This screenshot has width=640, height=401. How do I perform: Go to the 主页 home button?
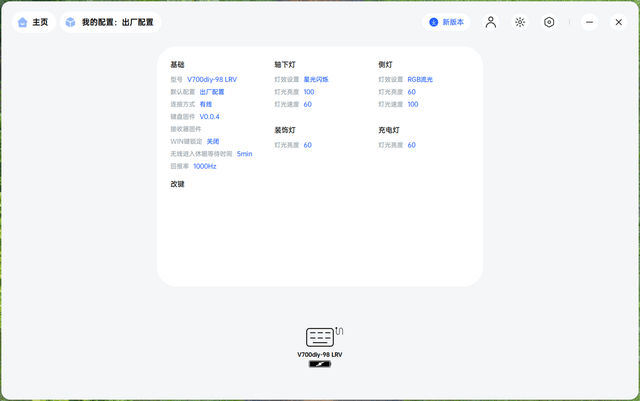(x=33, y=22)
